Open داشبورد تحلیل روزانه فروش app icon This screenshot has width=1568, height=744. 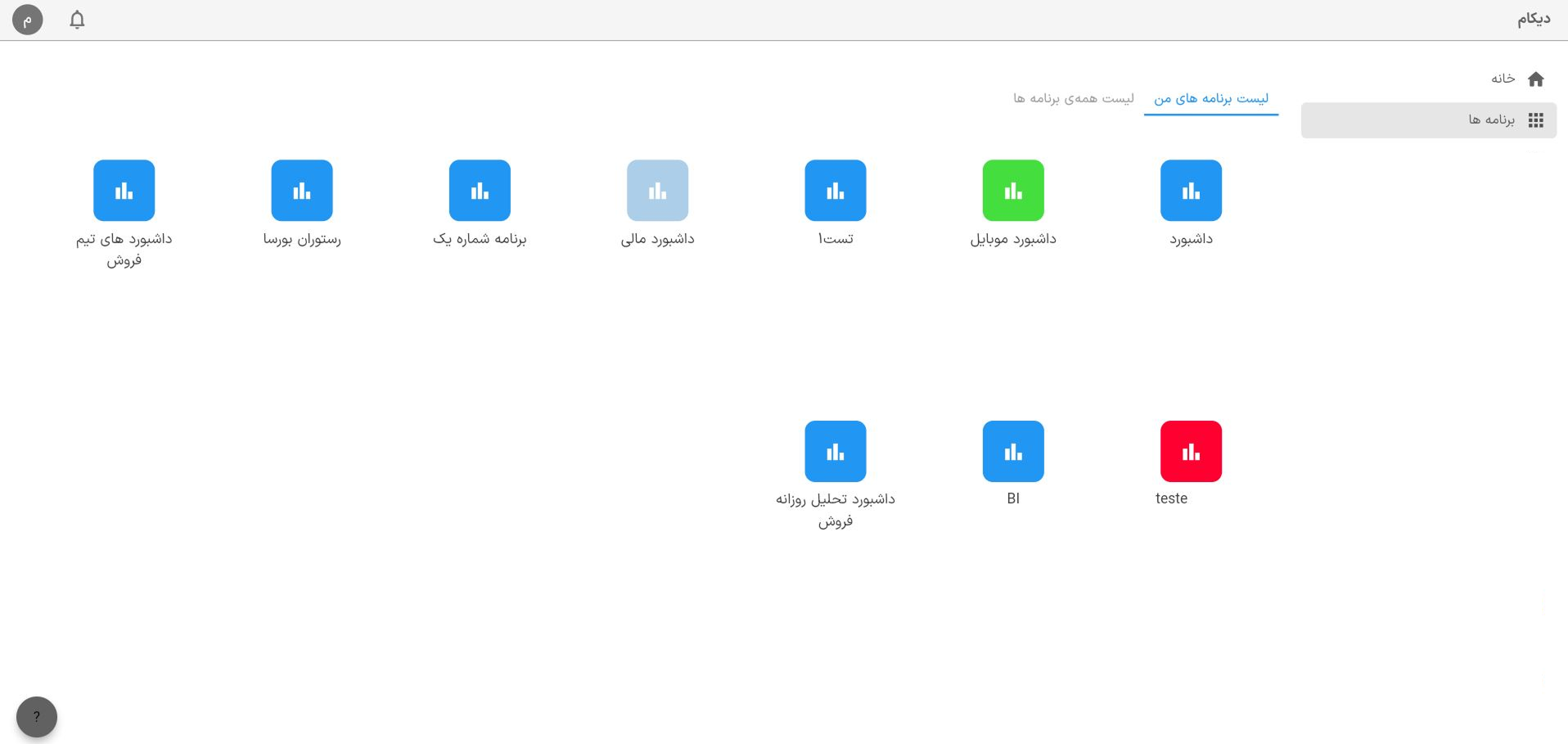(x=836, y=451)
